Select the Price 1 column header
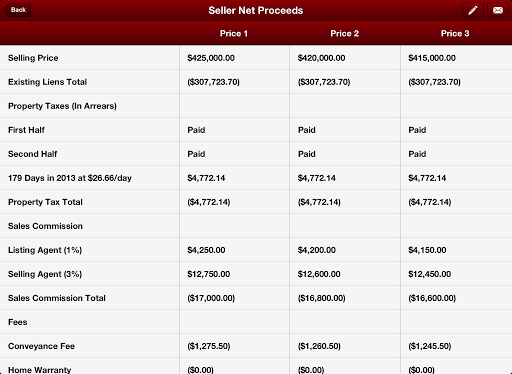512x374 pixels. tap(234, 33)
